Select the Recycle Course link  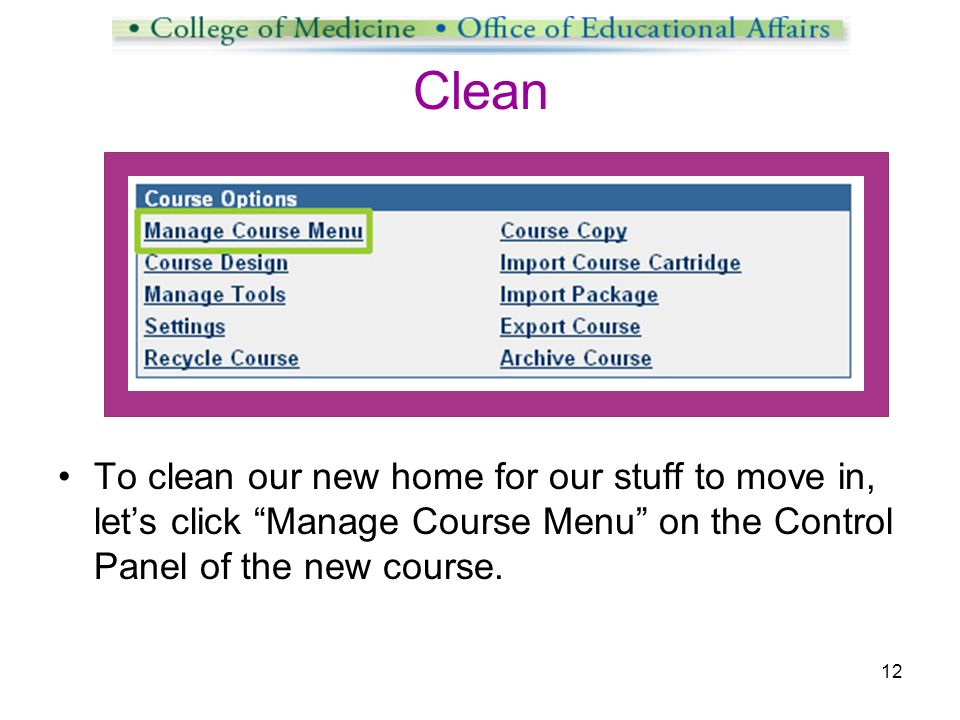tap(222, 358)
